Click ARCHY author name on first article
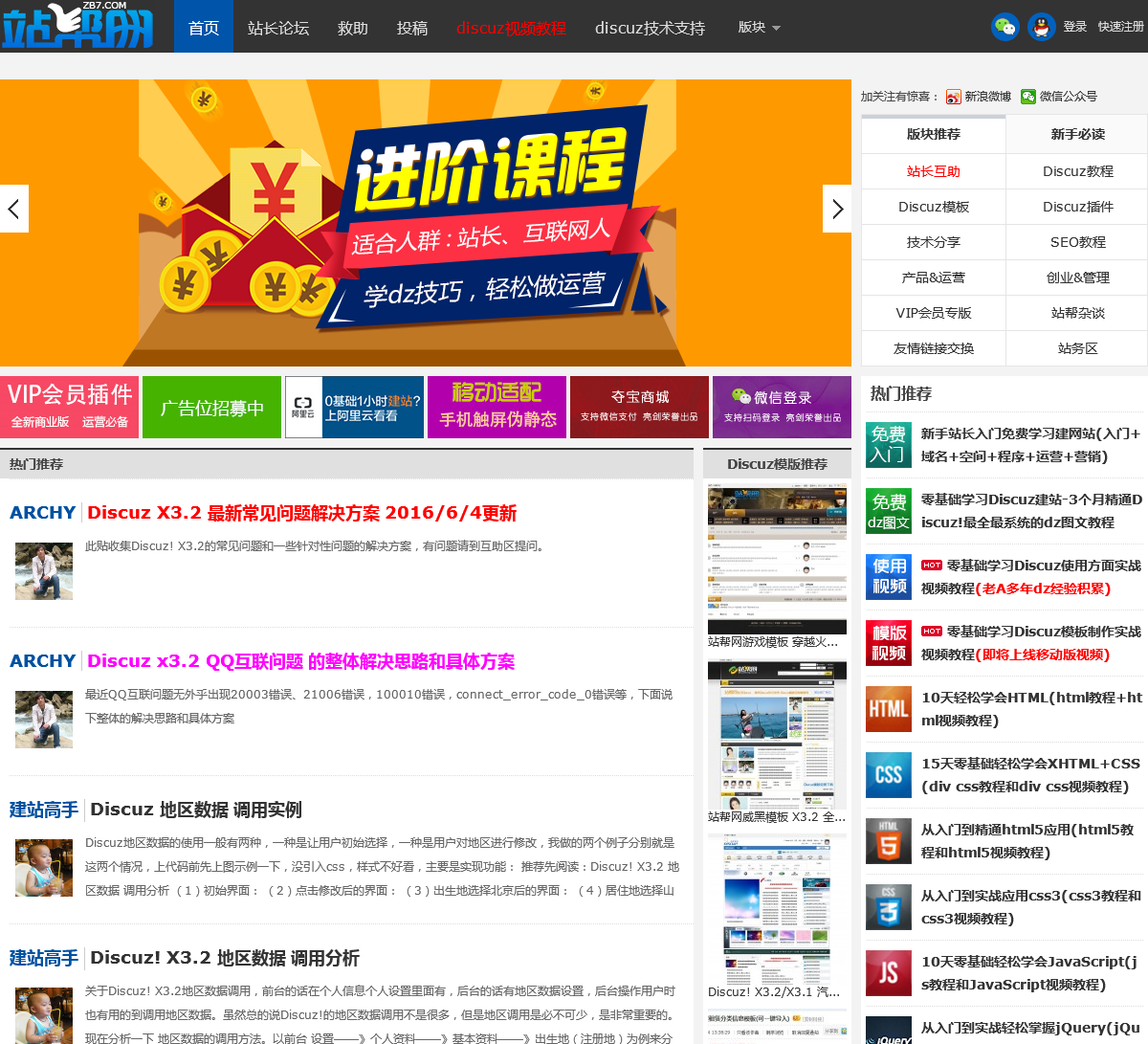 tap(42, 513)
